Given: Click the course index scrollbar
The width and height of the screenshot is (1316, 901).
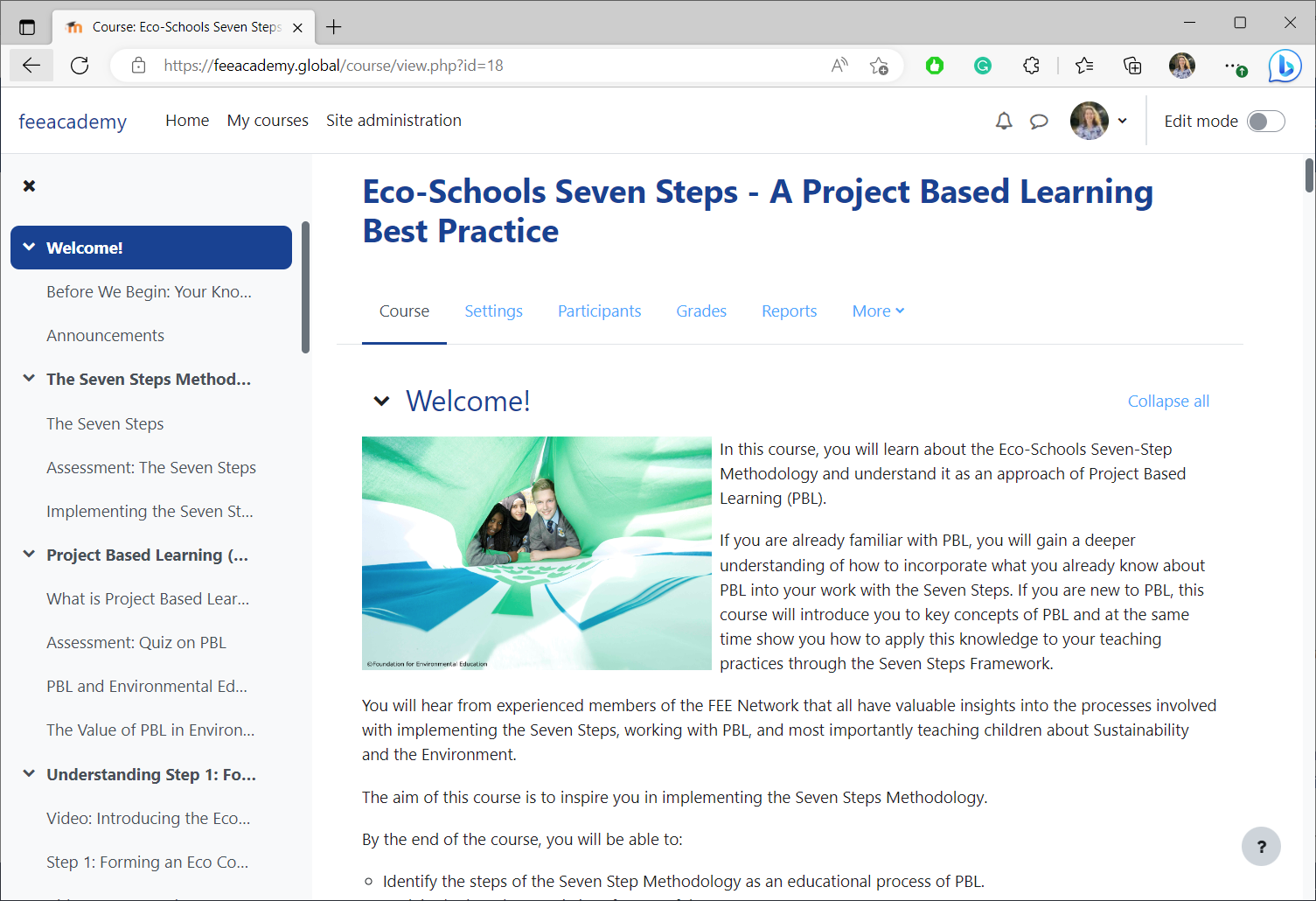Looking at the screenshot, I should (305, 287).
